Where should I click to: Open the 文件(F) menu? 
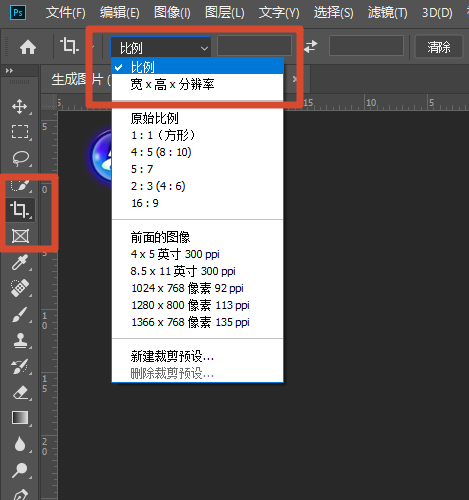(65, 13)
